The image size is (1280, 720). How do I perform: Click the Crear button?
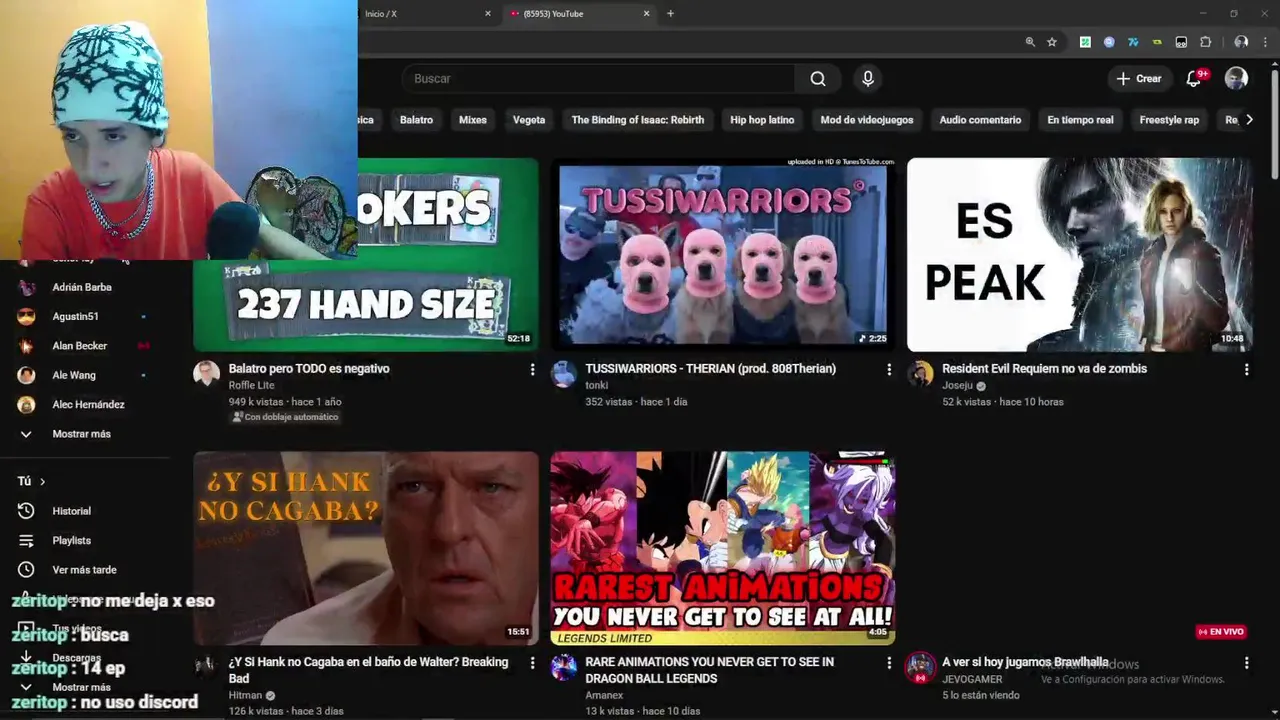pos(1139,79)
